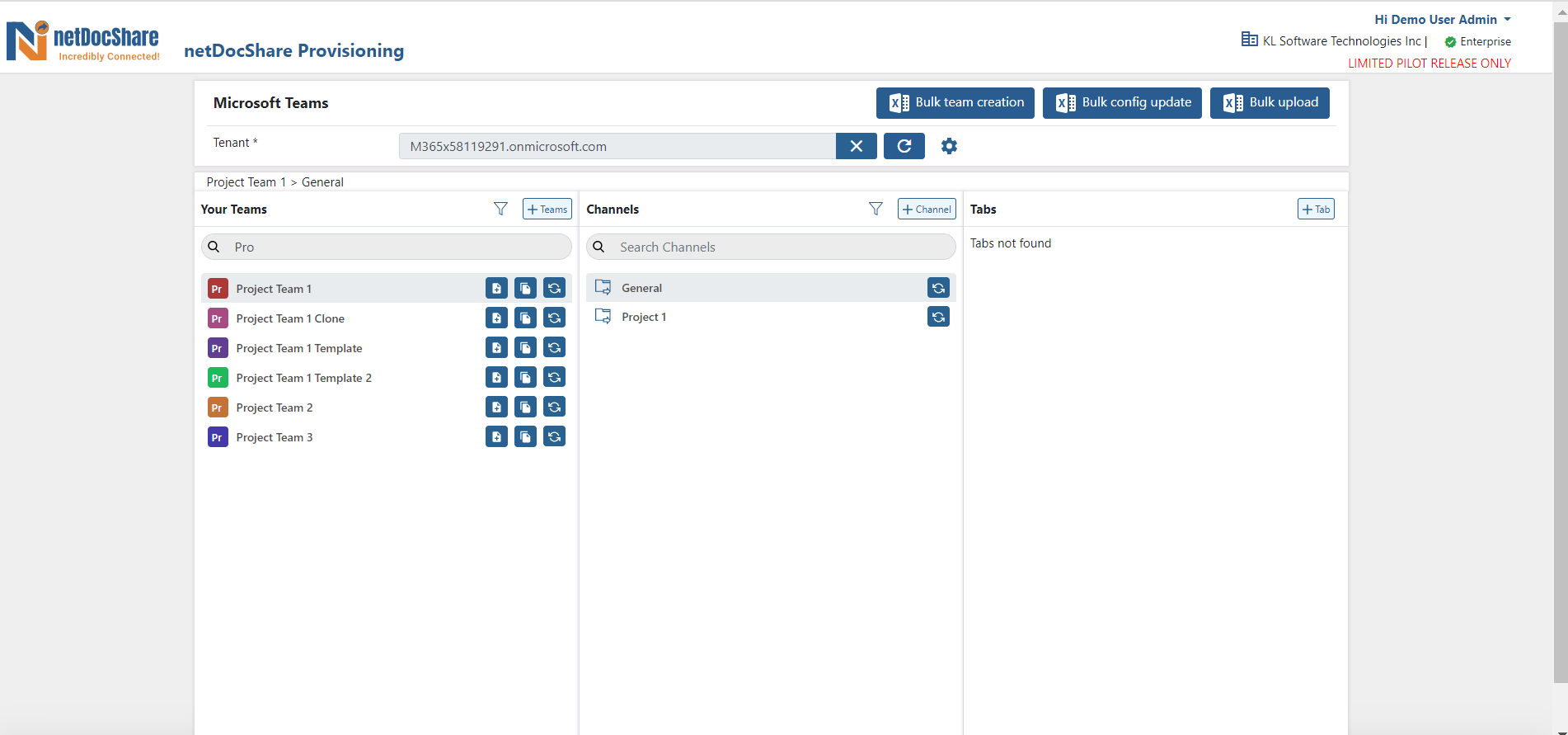Open the Channels filter funnel

(x=876, y=209)
